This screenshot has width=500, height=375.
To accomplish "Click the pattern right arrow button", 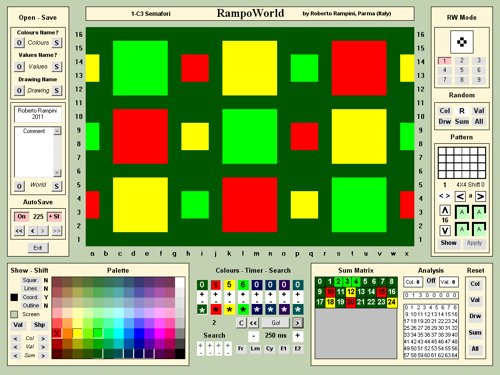I will 480,196.
